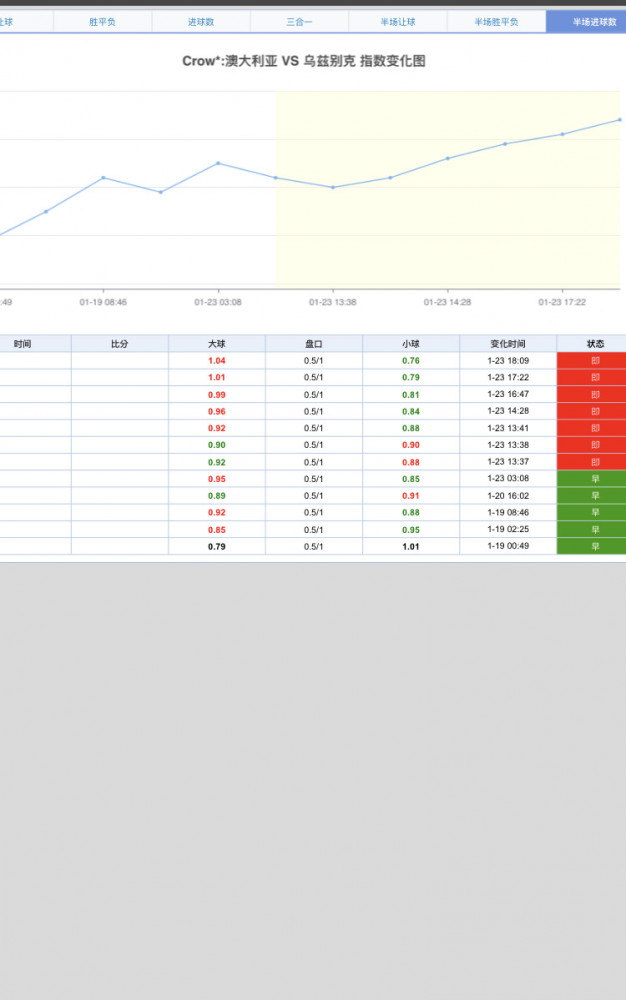
Task: Click the x-axis label 01-23 13:38
Action: (x=333, y=302)
